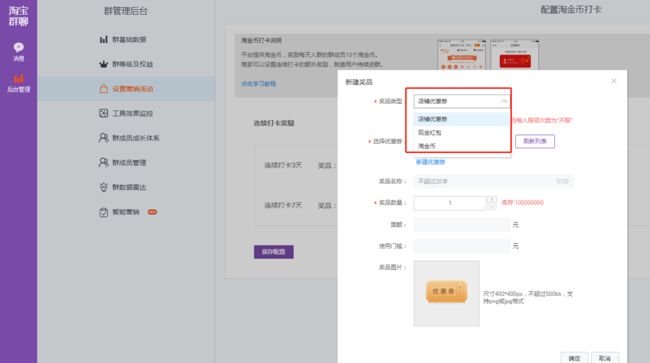Click the coupon prize image thumbnail
Viewport: 650px width, 363px height.
point(446,293)
